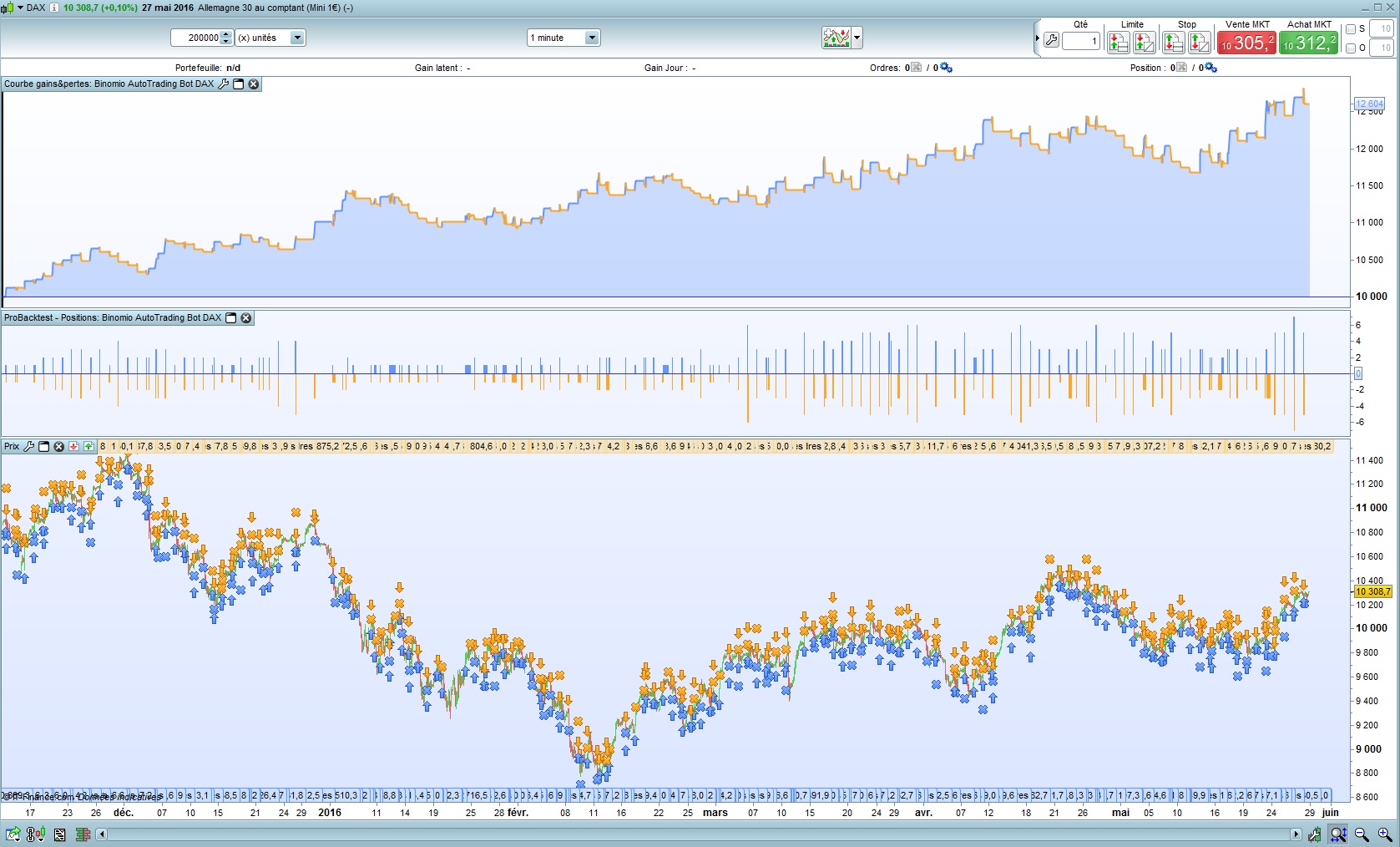Open chart settings wrench-on-candlestick icon
Screen dimensions: 1400x847
1315,834
